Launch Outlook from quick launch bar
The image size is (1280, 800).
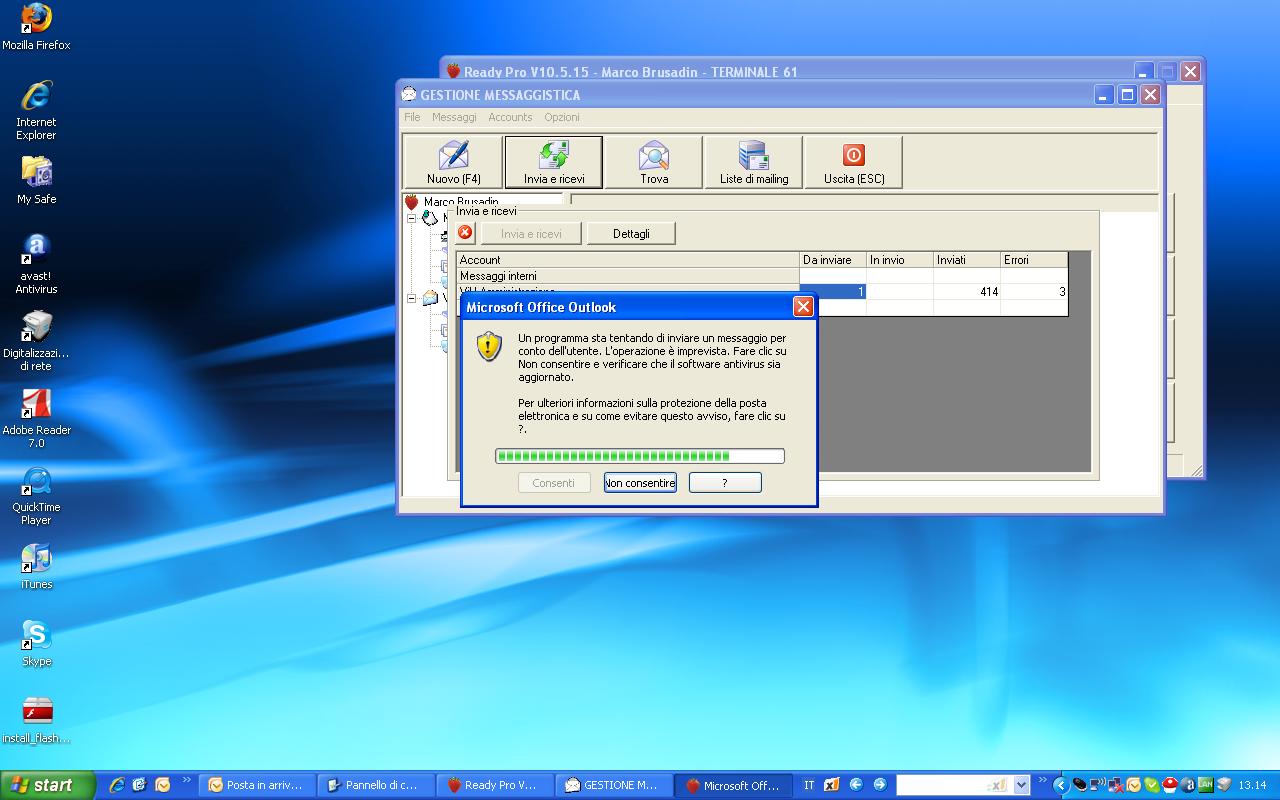[162, 785]
